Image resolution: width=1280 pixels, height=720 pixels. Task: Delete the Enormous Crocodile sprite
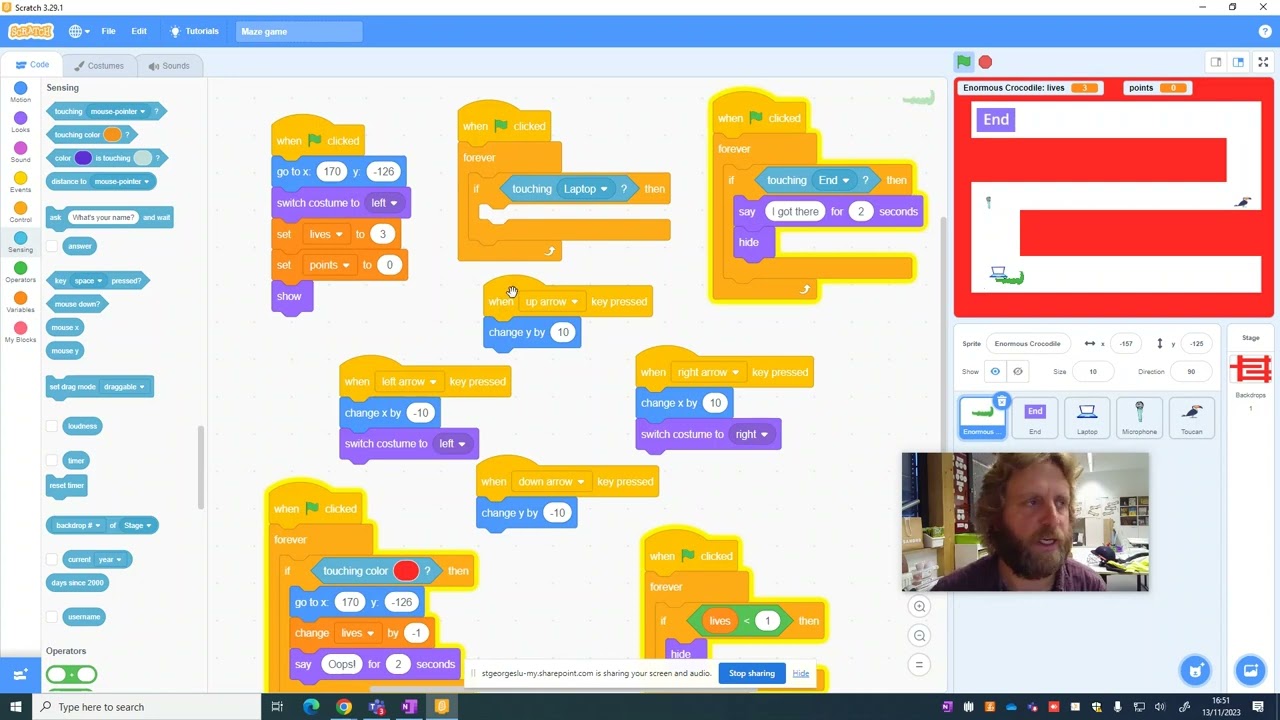point(1001,402)
